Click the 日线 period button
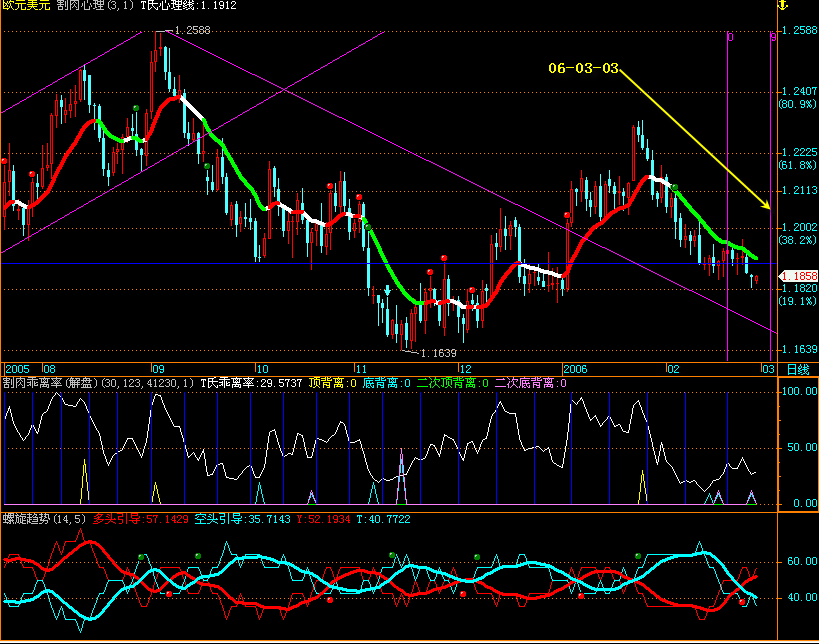 798,369
